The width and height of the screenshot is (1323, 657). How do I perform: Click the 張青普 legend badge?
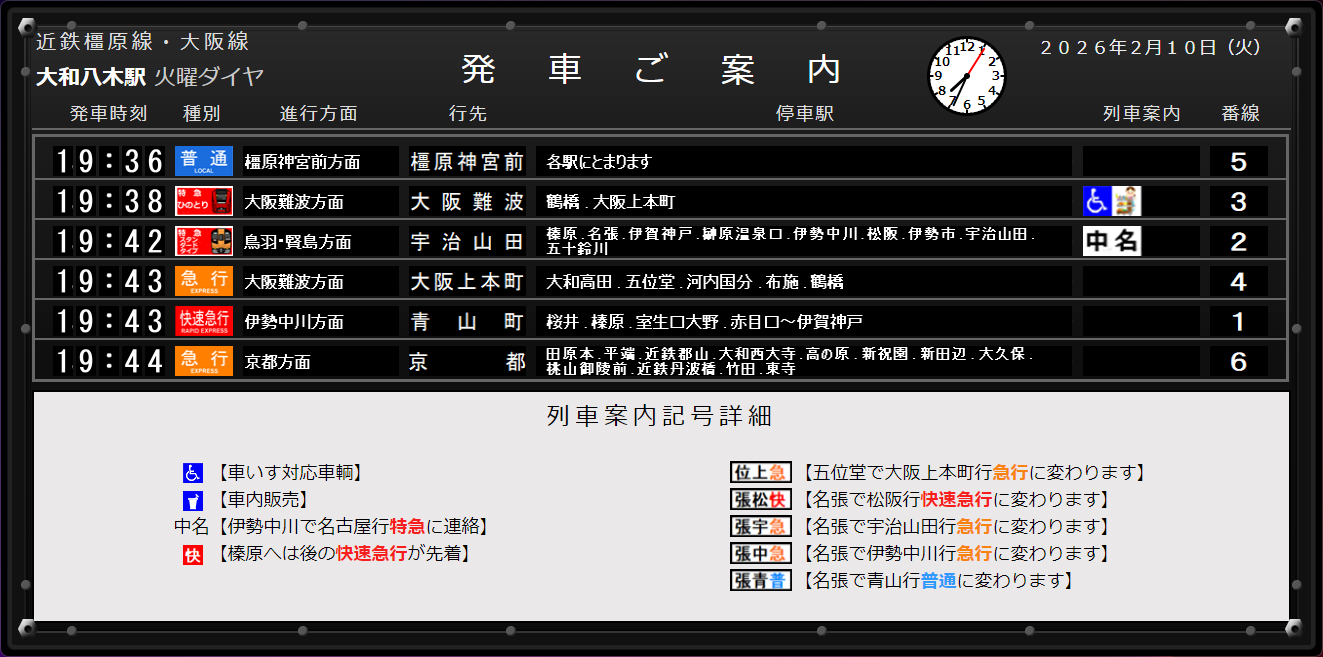pos(760,581)
